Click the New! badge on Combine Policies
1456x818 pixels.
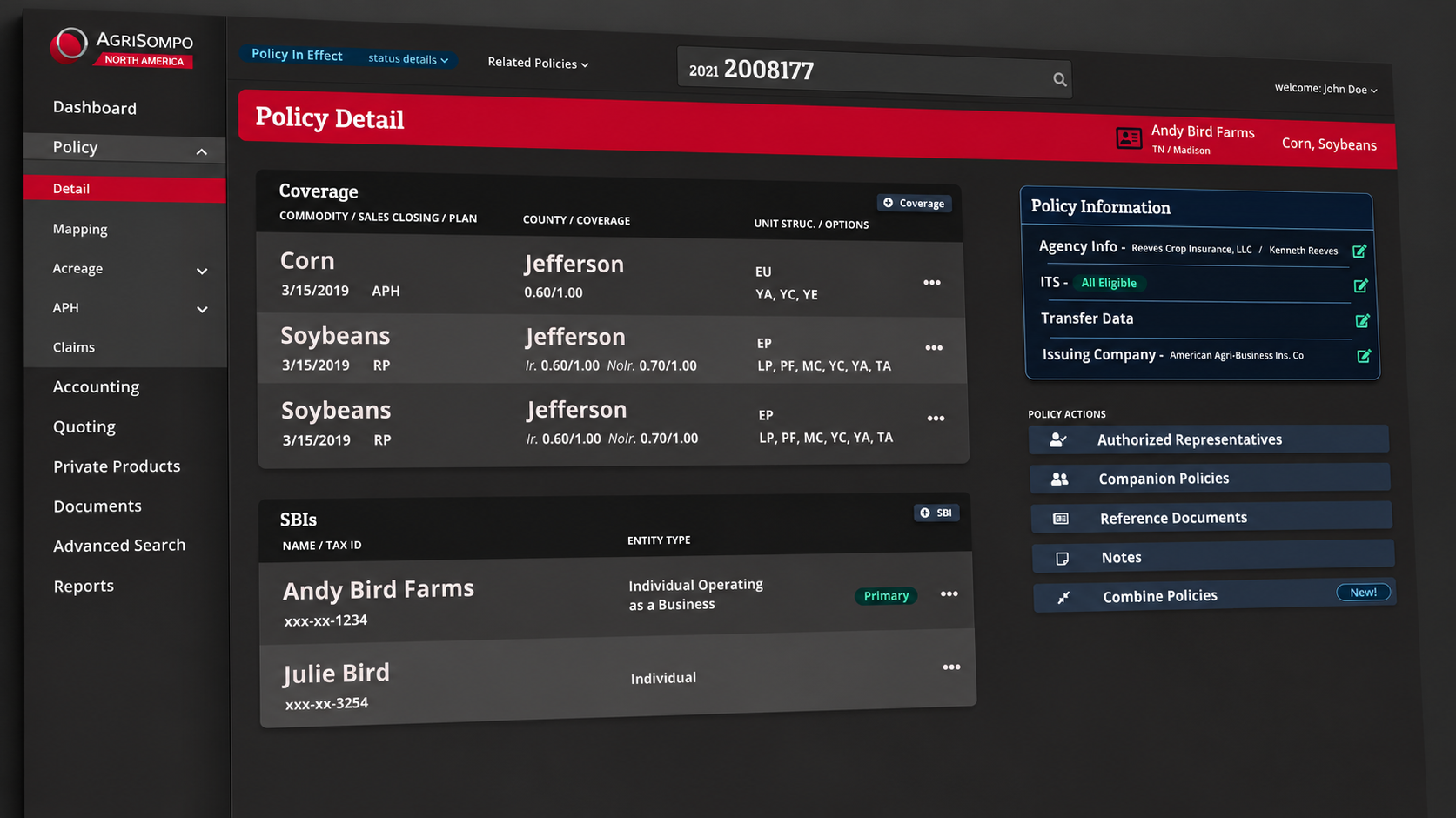pos(1363,593)
